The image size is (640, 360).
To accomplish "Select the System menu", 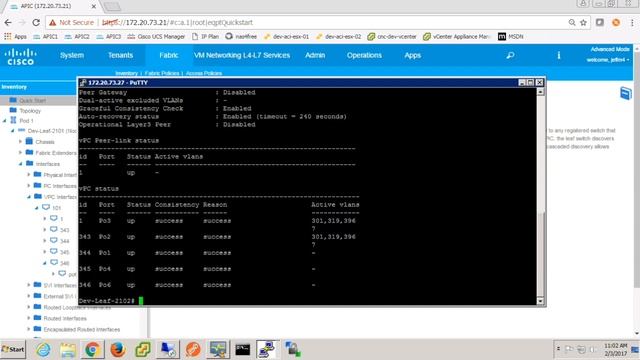I will [x=72, y=55].
